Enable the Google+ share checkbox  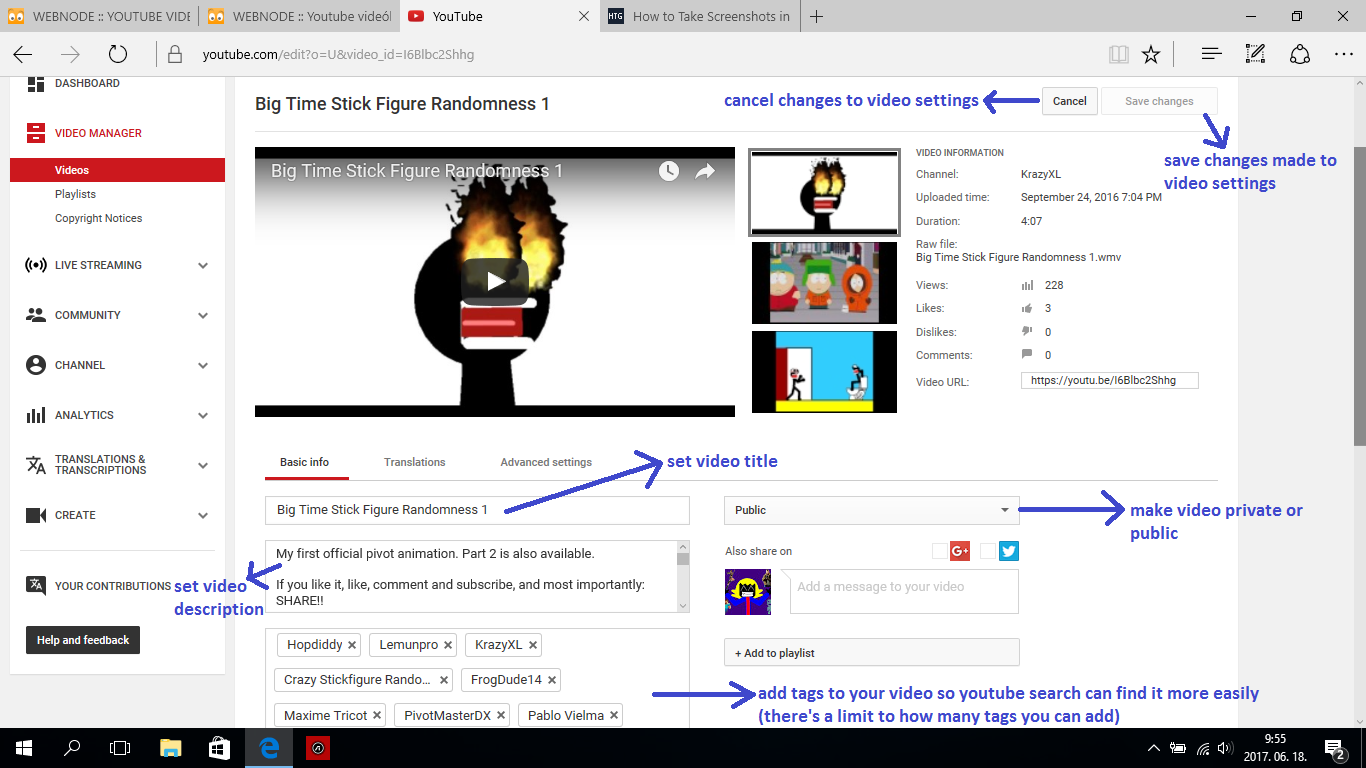939,551
